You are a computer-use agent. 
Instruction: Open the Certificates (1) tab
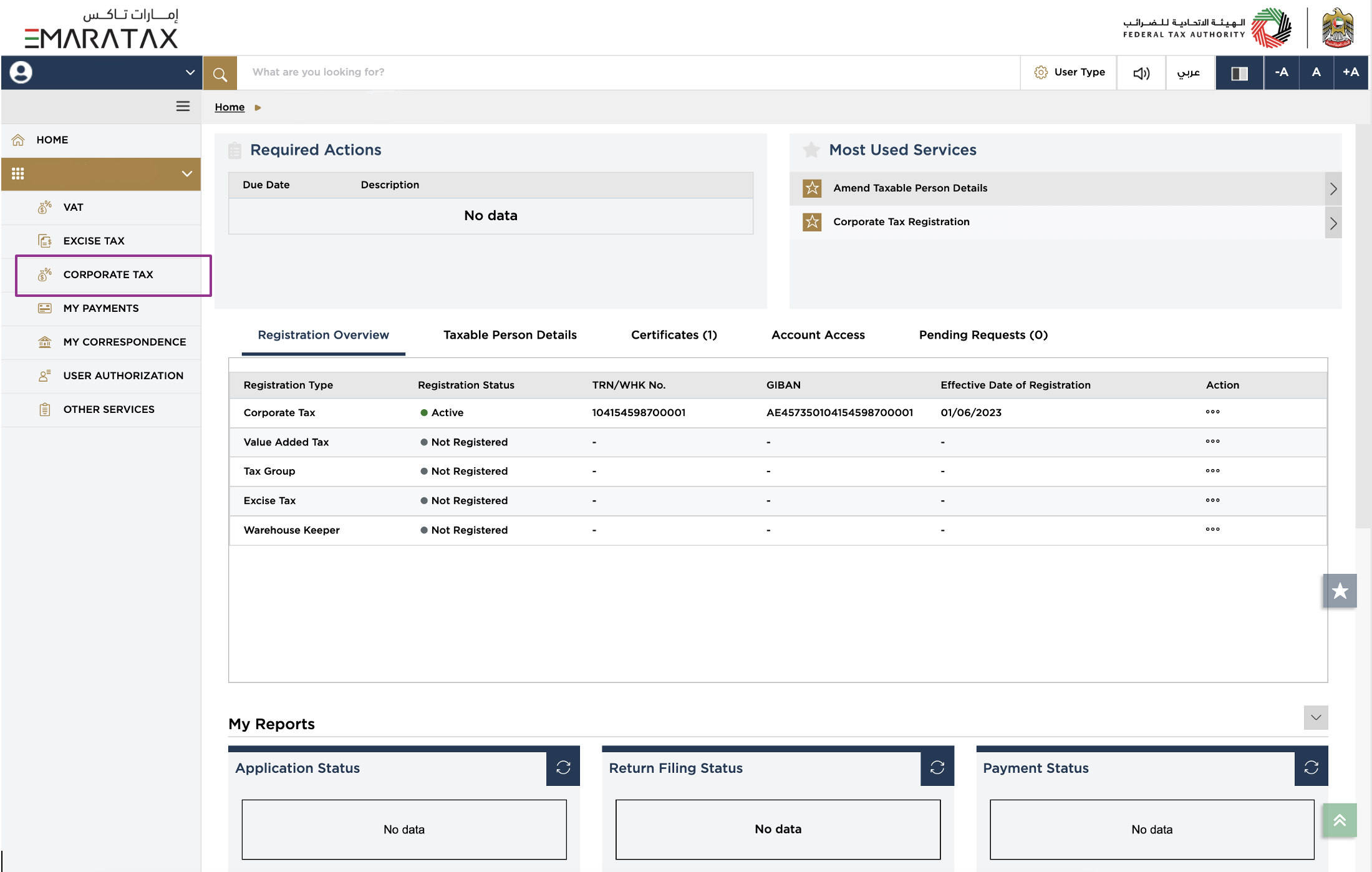click(x=674, y=335)
